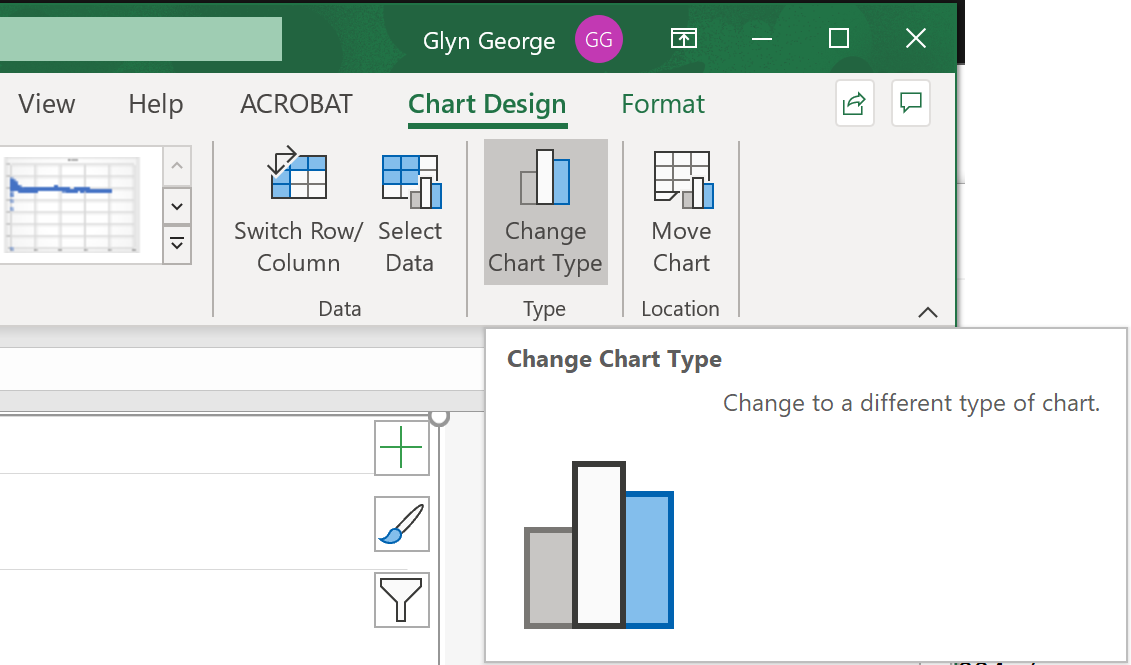Open Select Data dialog
Screen dimensions: 1131x665
[410, 212]
